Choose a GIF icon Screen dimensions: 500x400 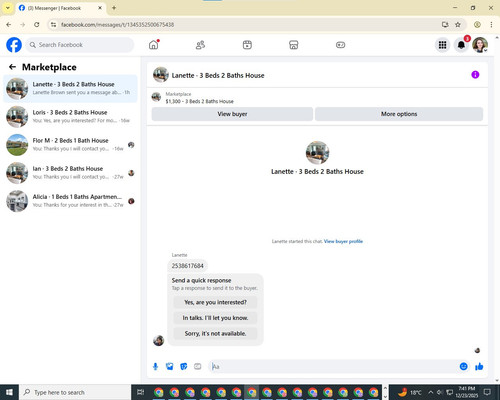[198, 367]
